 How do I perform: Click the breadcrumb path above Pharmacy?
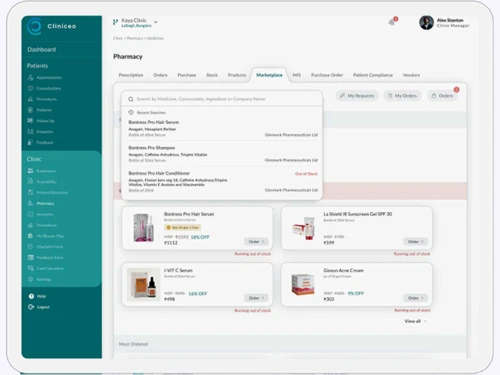(x=138, y=38)
